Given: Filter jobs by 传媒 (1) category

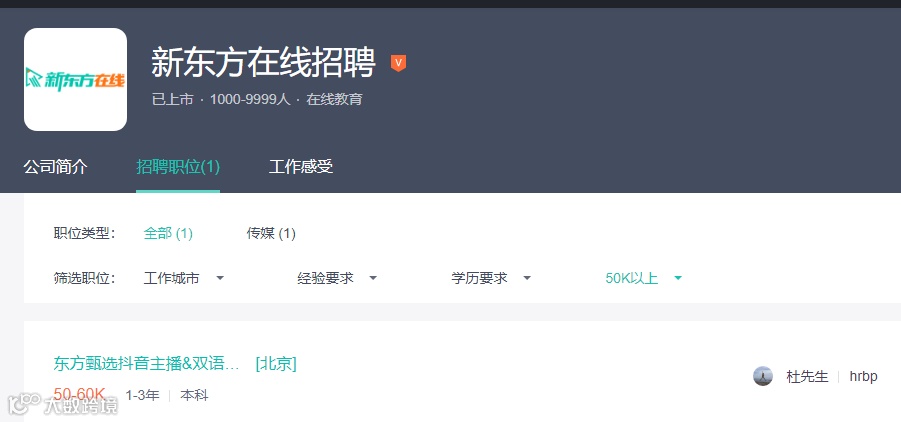Looking at the screenshot, I should tap(271, 234).
